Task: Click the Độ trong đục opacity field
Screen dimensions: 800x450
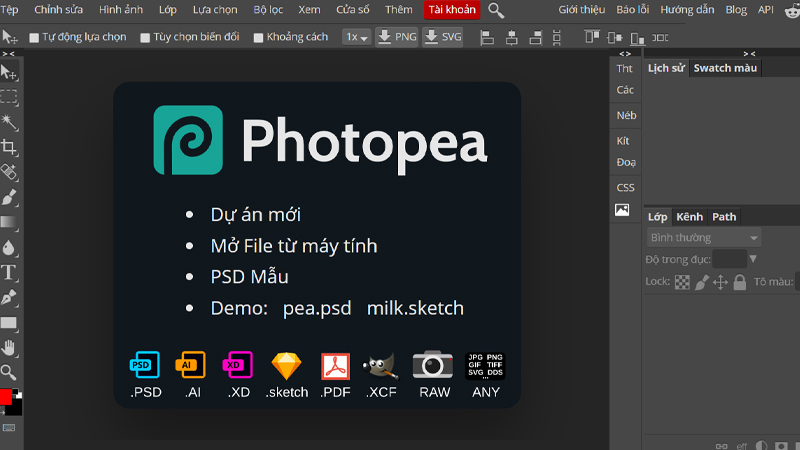Action: [730, 259]
